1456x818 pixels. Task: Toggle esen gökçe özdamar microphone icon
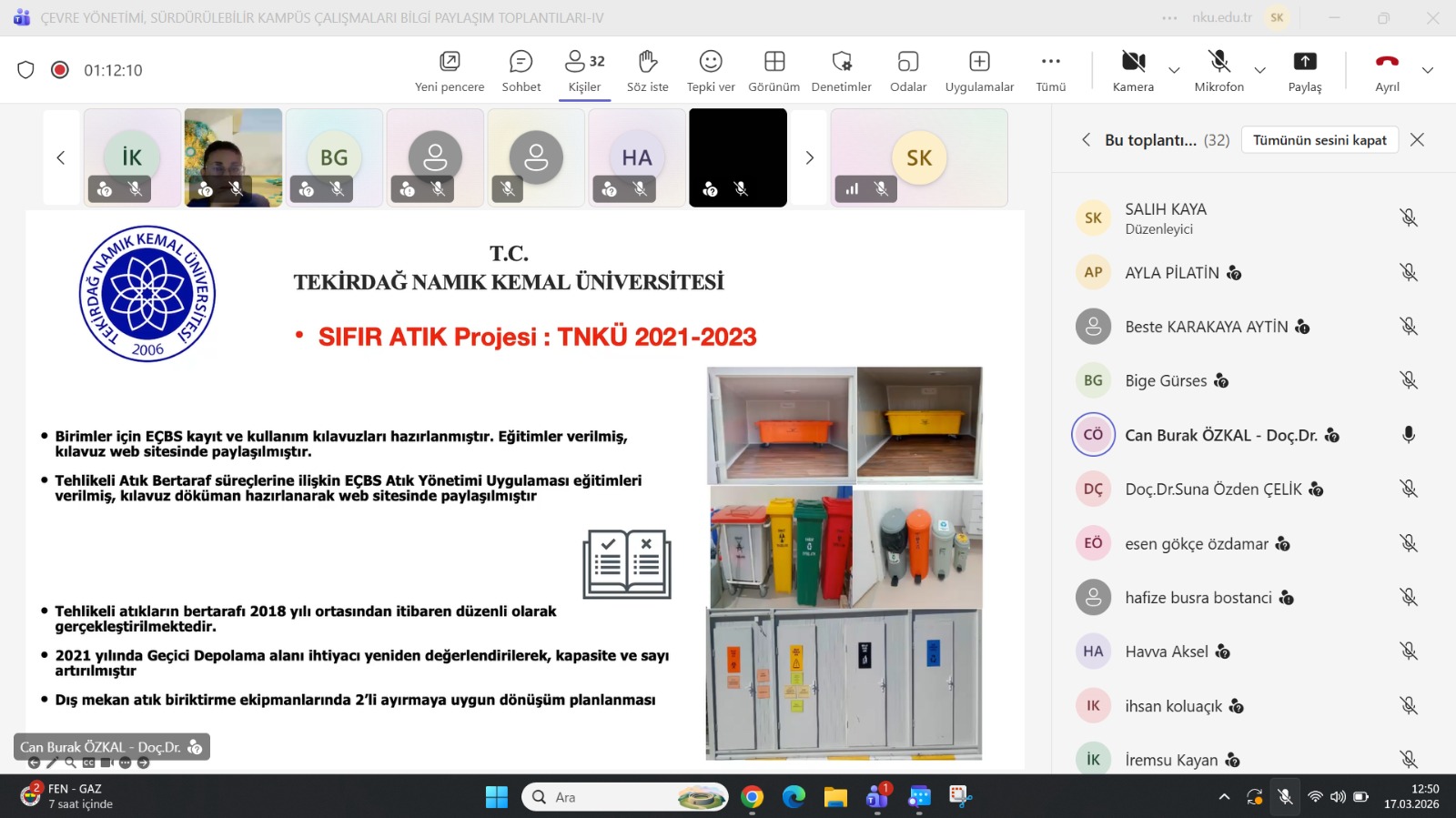coord(1409,543)
